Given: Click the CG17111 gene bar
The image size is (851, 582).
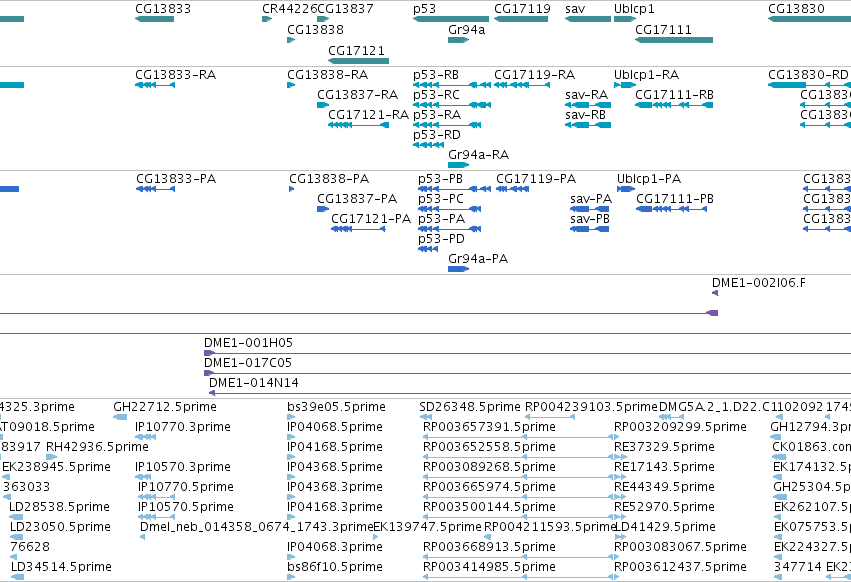Looking at the screenshot, I should [x=674, y=40].
